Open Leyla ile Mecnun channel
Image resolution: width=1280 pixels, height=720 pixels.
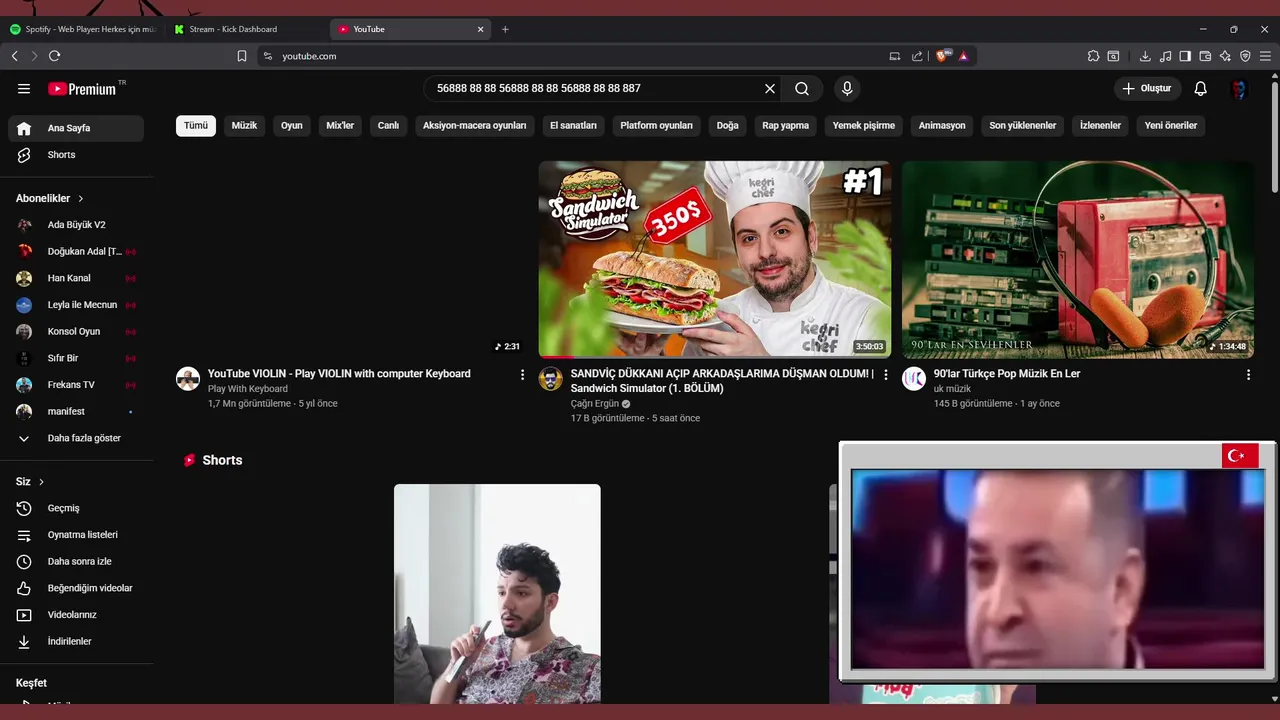click(x=76, y=305)
